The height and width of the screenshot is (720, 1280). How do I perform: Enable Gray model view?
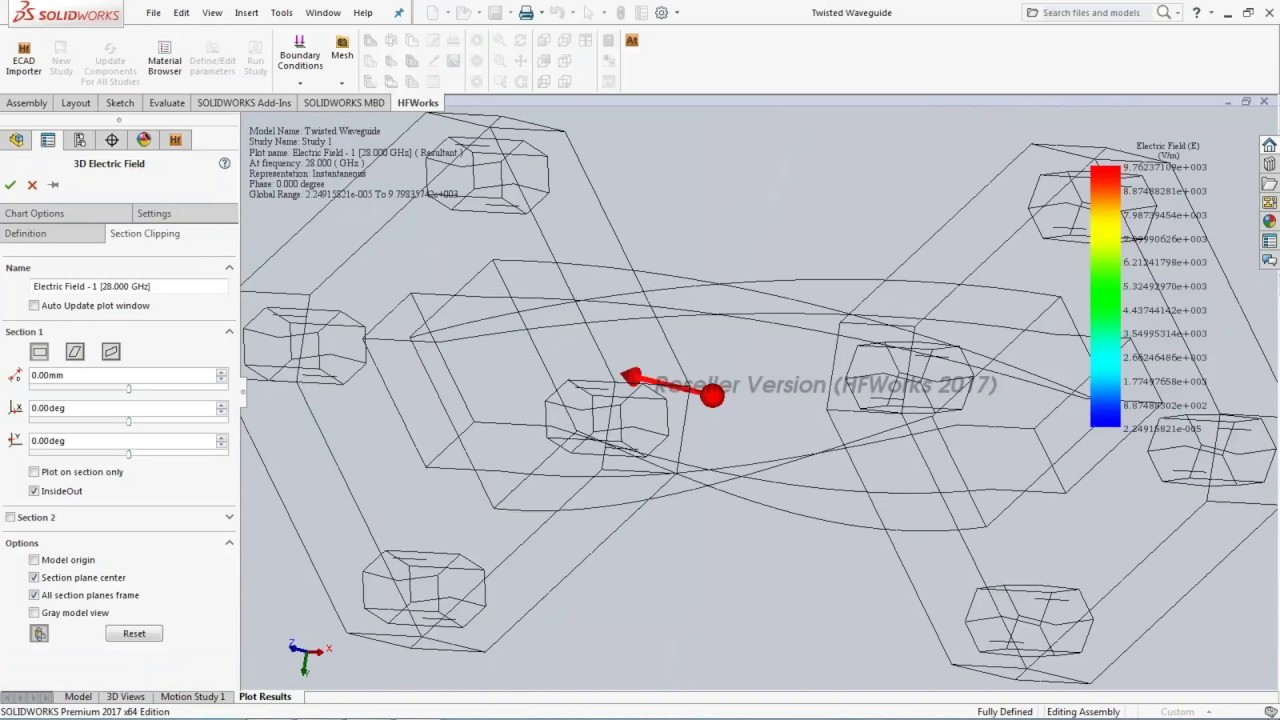[x=34, y=613]
